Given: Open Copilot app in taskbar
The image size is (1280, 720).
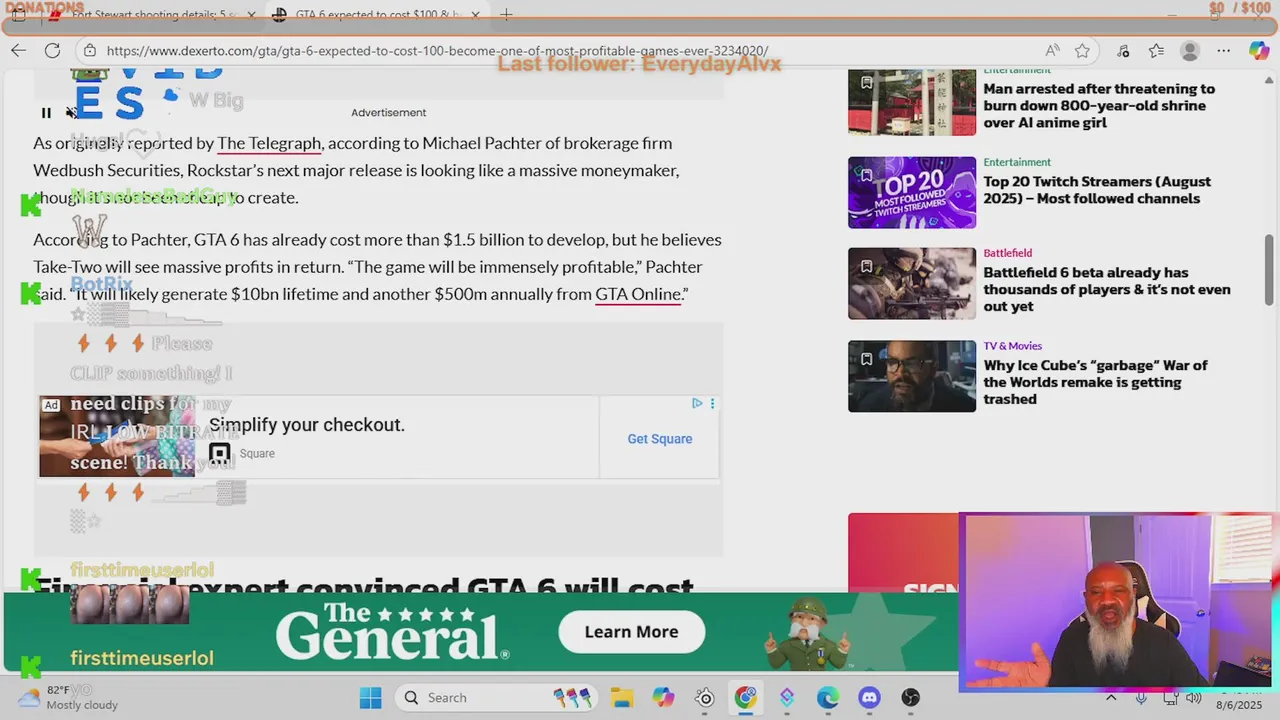Looking at the screenshot, I should pos(663,698).
